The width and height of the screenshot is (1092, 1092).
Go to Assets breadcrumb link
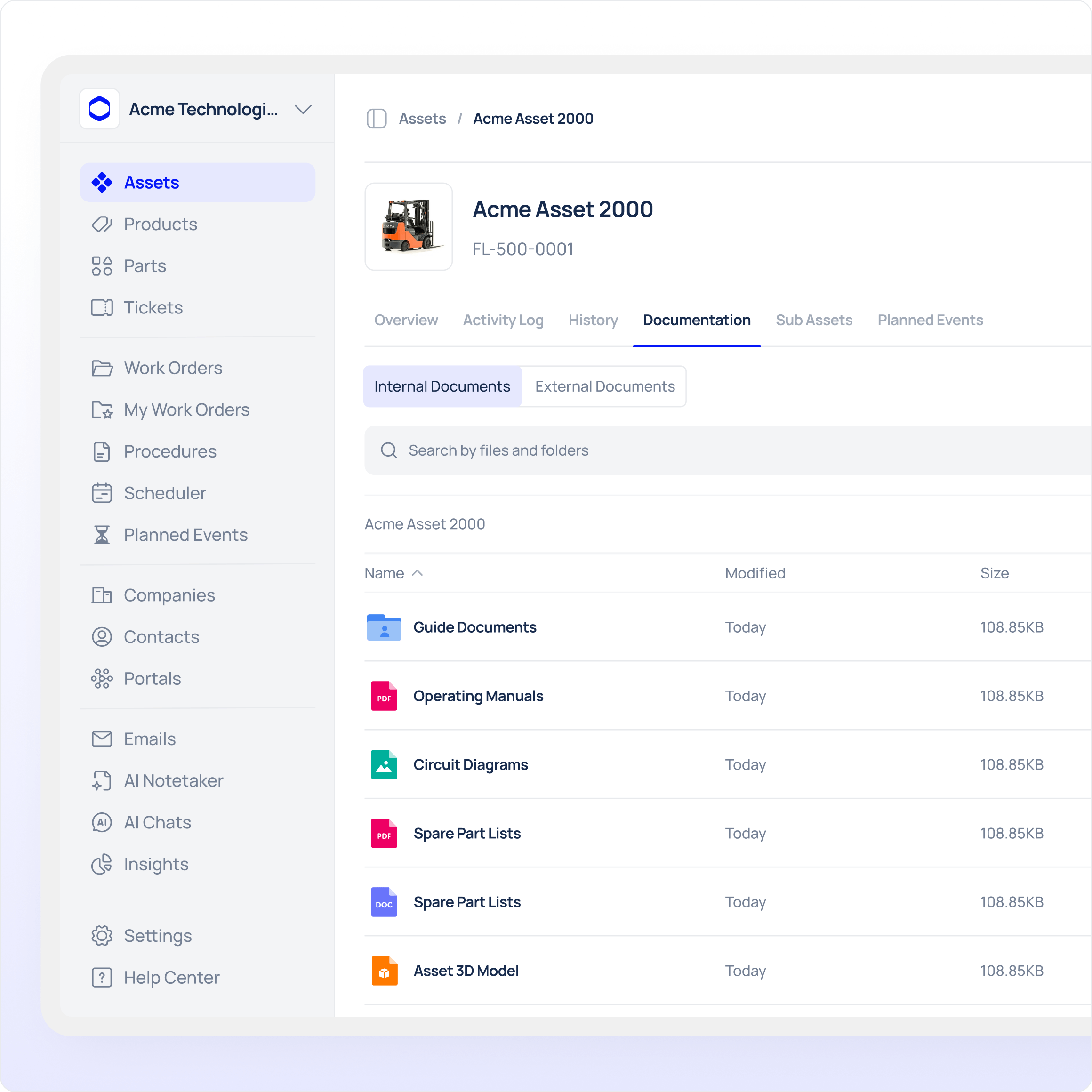pyautogui.click(x=422, y=119)
